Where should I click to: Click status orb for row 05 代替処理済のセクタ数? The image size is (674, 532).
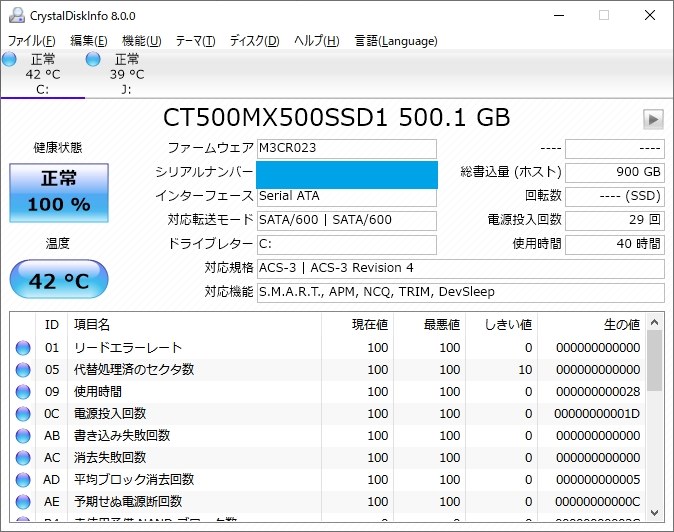point(23,370)
